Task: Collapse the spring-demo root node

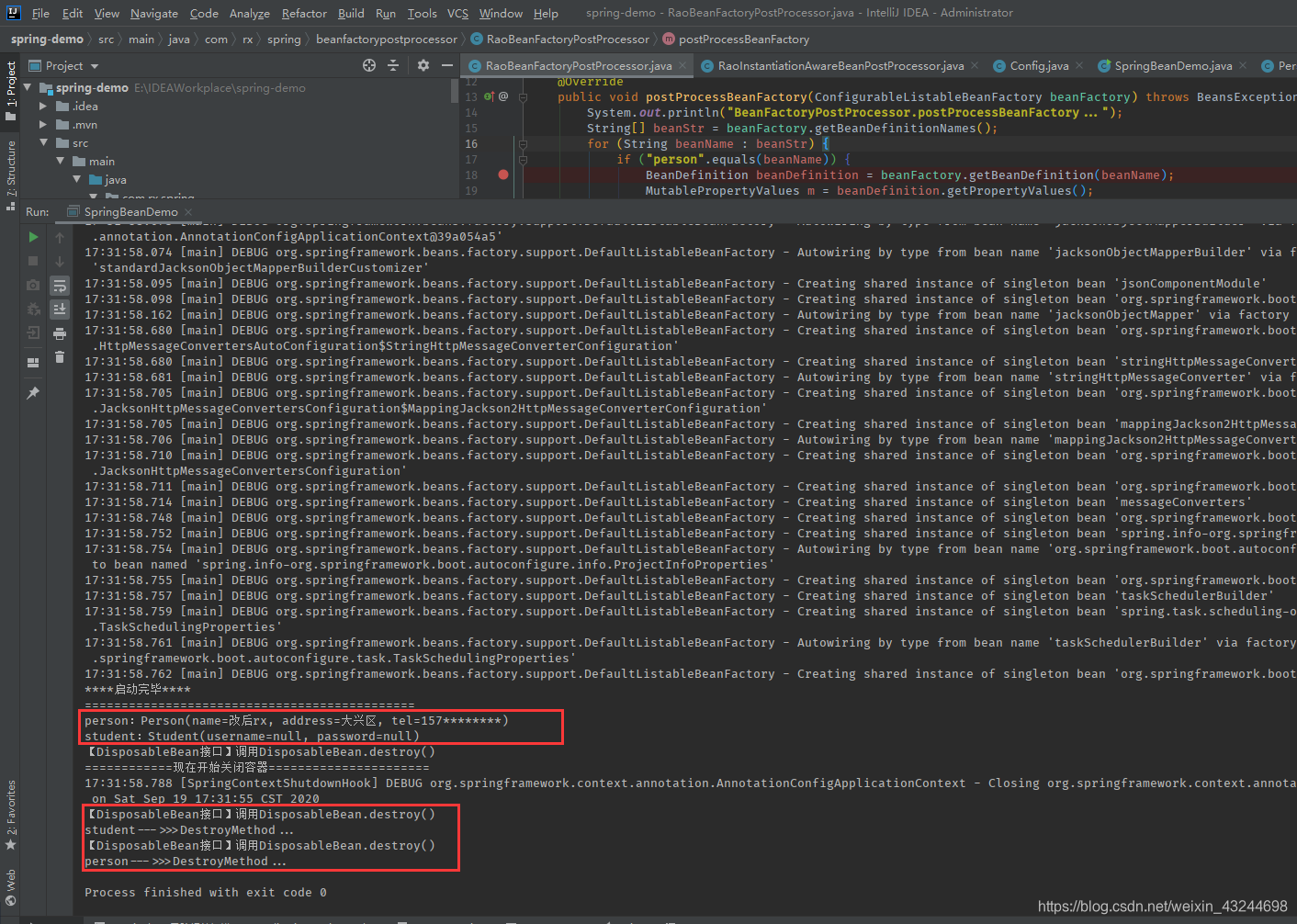Action: click(28, 87)
